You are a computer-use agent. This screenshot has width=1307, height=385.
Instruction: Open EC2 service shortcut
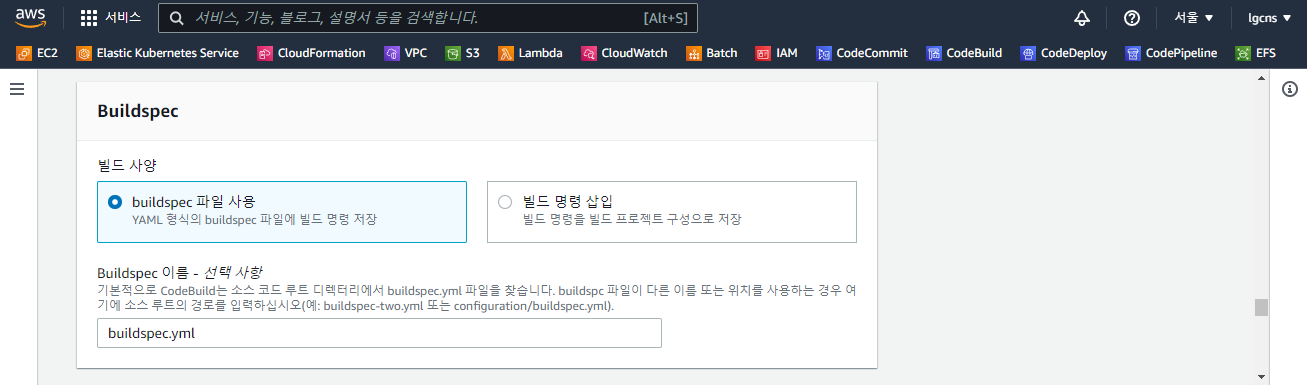(37, 53)
